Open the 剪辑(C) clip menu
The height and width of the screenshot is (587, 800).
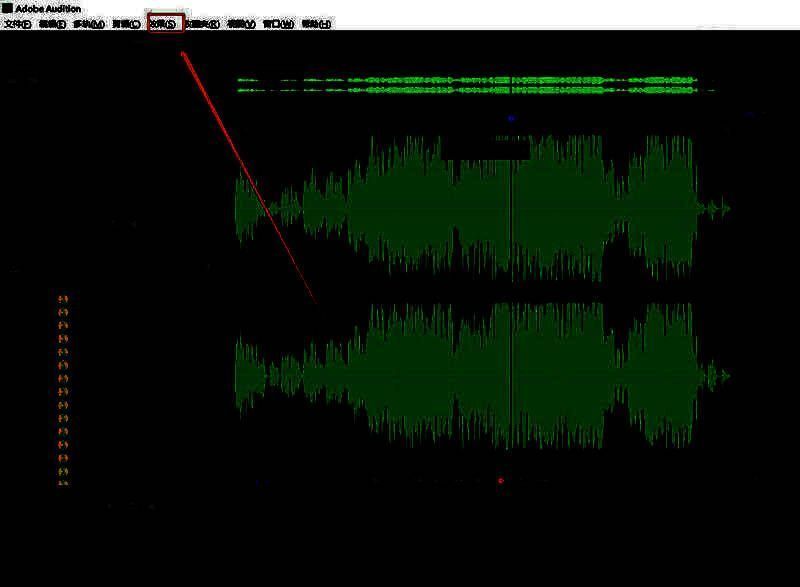click(x=126, y=24)
